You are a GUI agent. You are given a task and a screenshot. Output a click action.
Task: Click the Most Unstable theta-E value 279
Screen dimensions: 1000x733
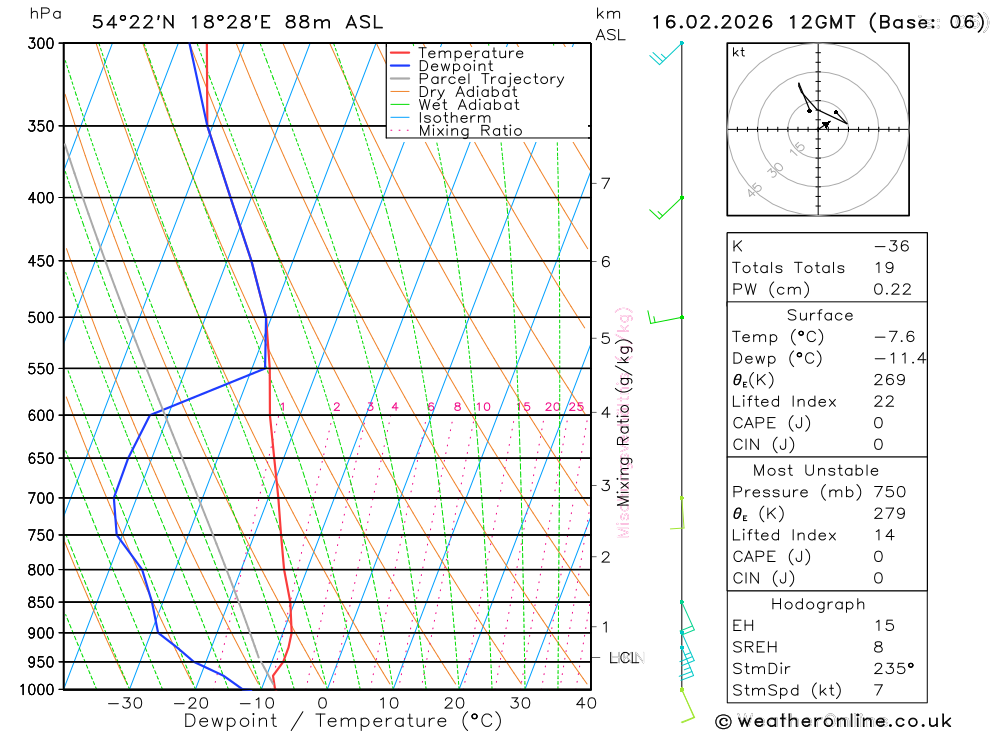[889, 514]
